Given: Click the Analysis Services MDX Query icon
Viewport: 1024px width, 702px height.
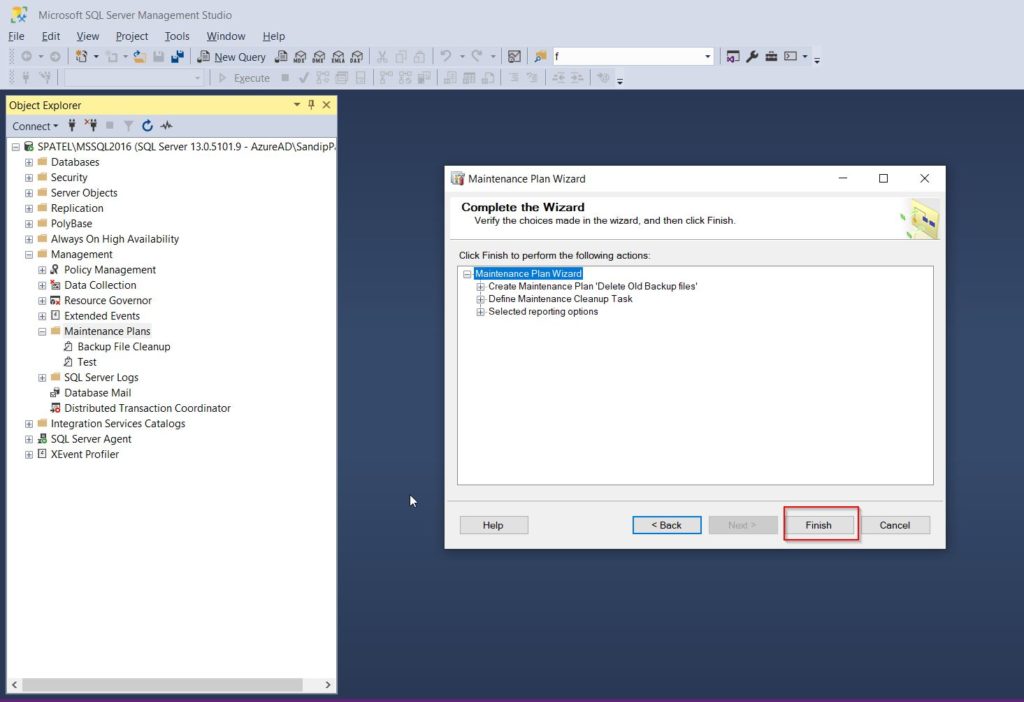Looking at the screenshot, I should tap(300, 57).
